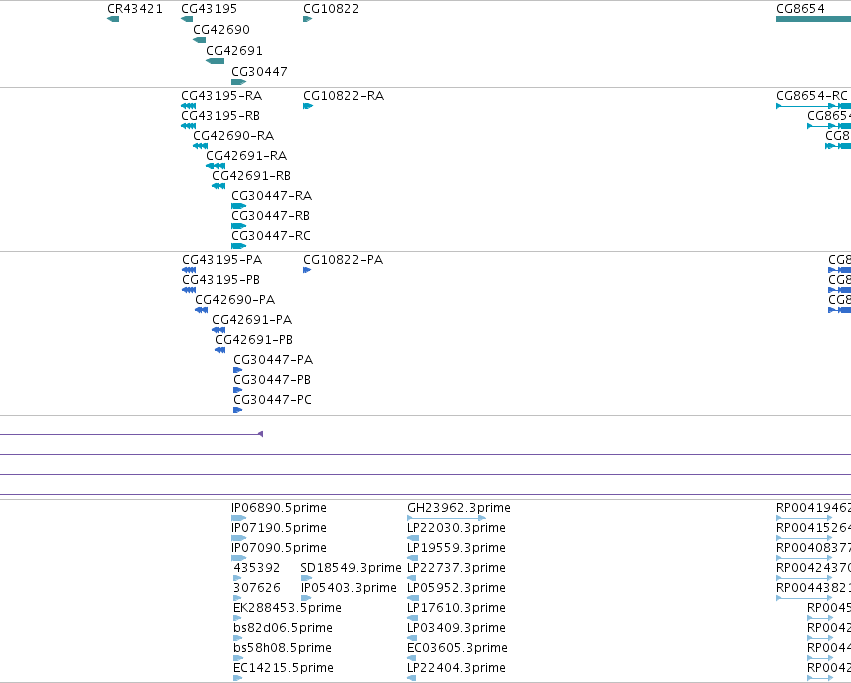The width and height of the screenshot is (851, 683).
Task: Click transcript CG30447-RC
Action: point(239,246)
